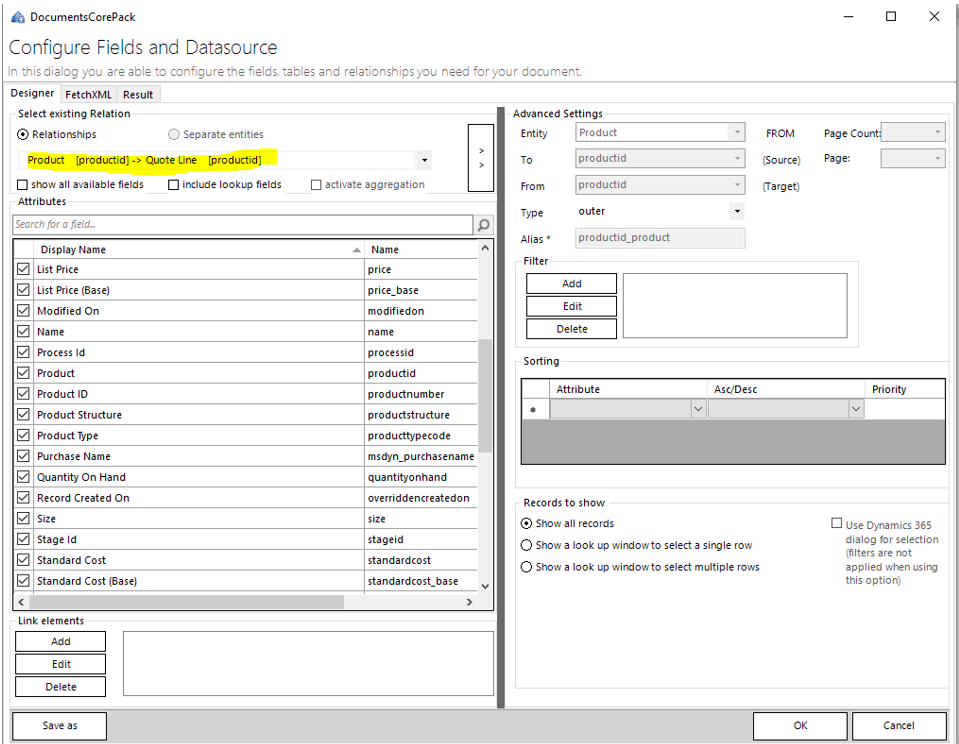Viewport: 959px width, 744px height.
Task: Uncheck the List Price attribute checkbox
Action: [24, 269]
